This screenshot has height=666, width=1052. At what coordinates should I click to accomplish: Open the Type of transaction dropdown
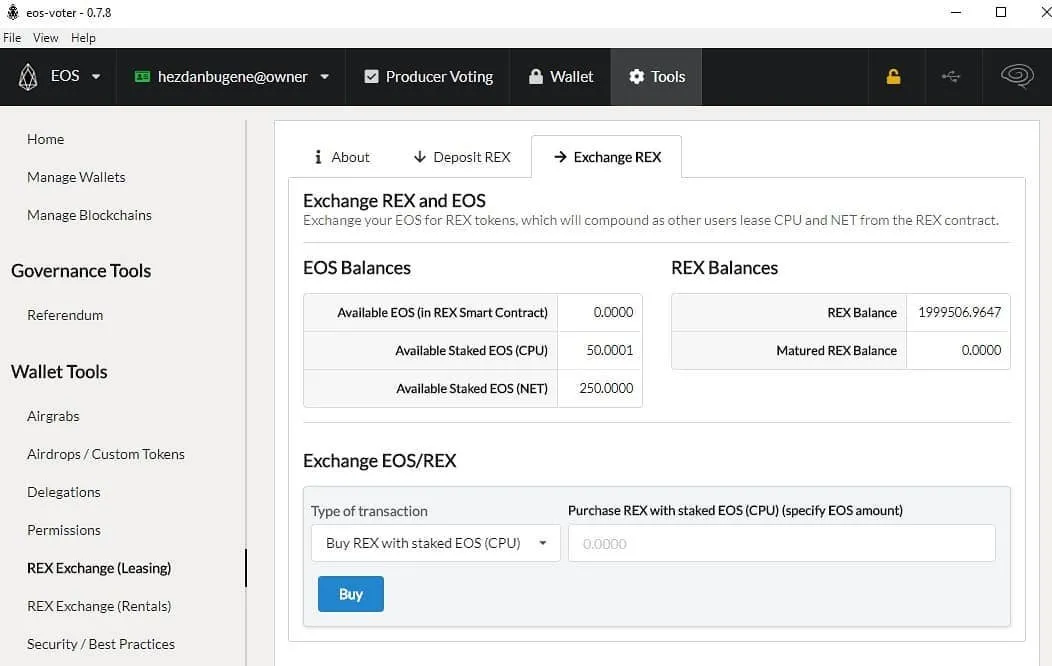point(435,543)
